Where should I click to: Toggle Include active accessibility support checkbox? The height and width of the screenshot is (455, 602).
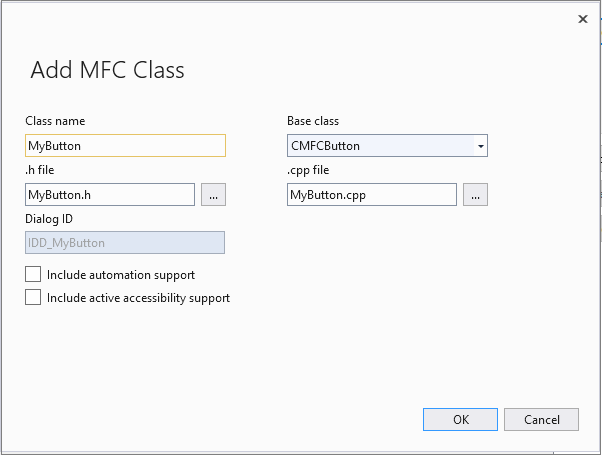[34, 297]
